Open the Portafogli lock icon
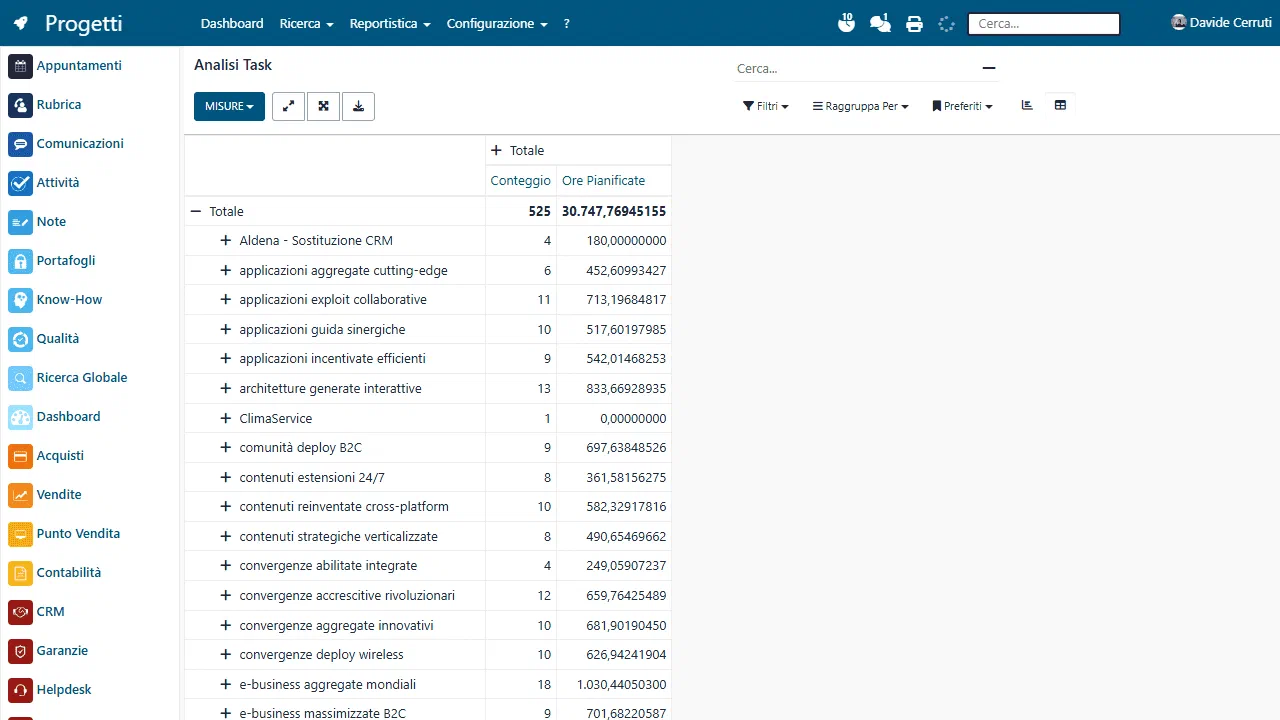 (x=21, y=261)
